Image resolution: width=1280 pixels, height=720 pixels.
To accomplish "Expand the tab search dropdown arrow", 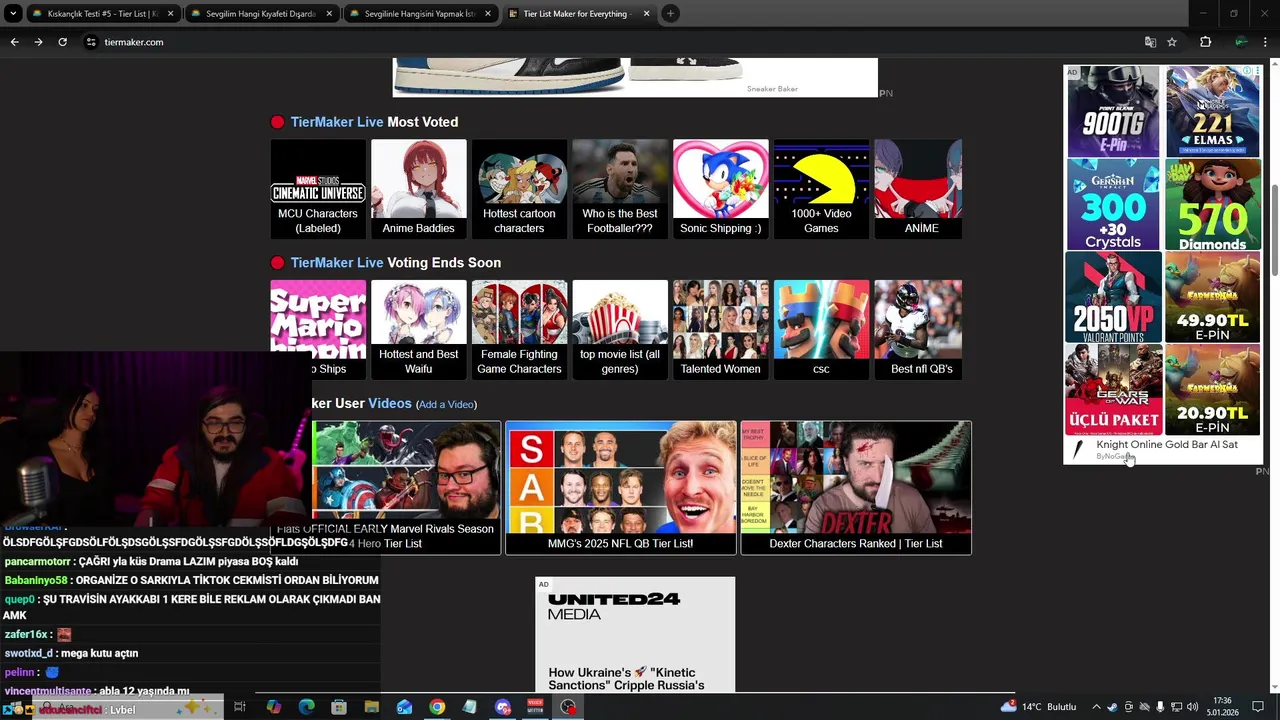I will tap(13, 14).
